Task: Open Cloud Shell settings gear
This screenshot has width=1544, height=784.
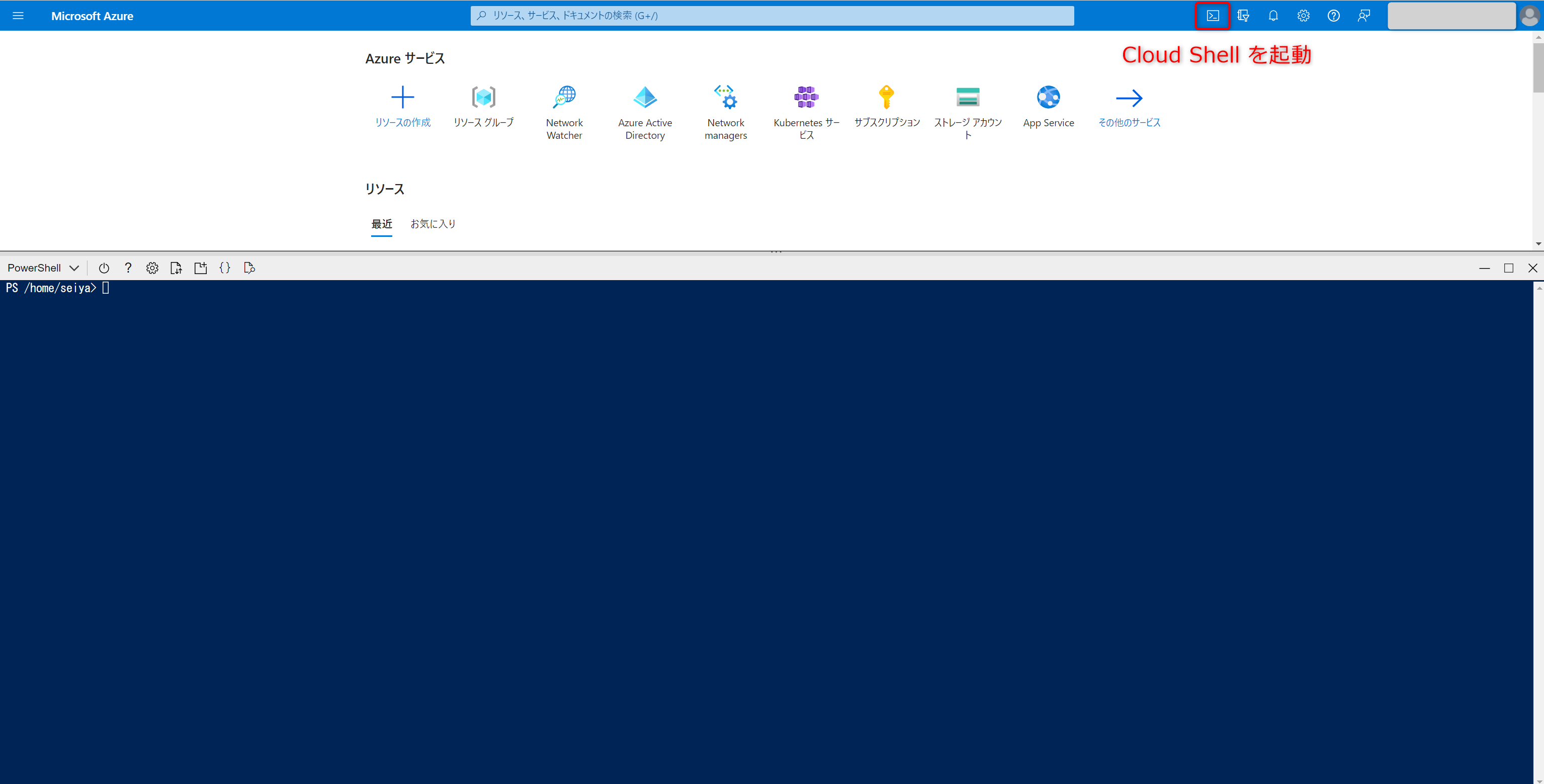Action: [x=152, y=268]
